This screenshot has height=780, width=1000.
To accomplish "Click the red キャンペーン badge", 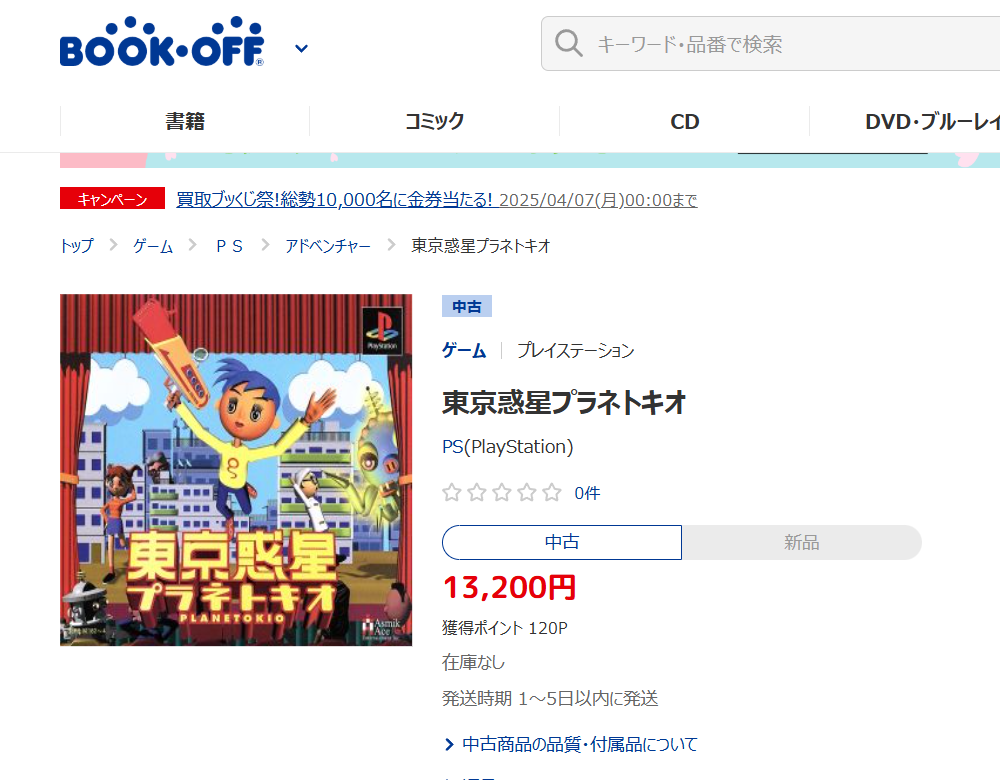I will coord(112,198).
